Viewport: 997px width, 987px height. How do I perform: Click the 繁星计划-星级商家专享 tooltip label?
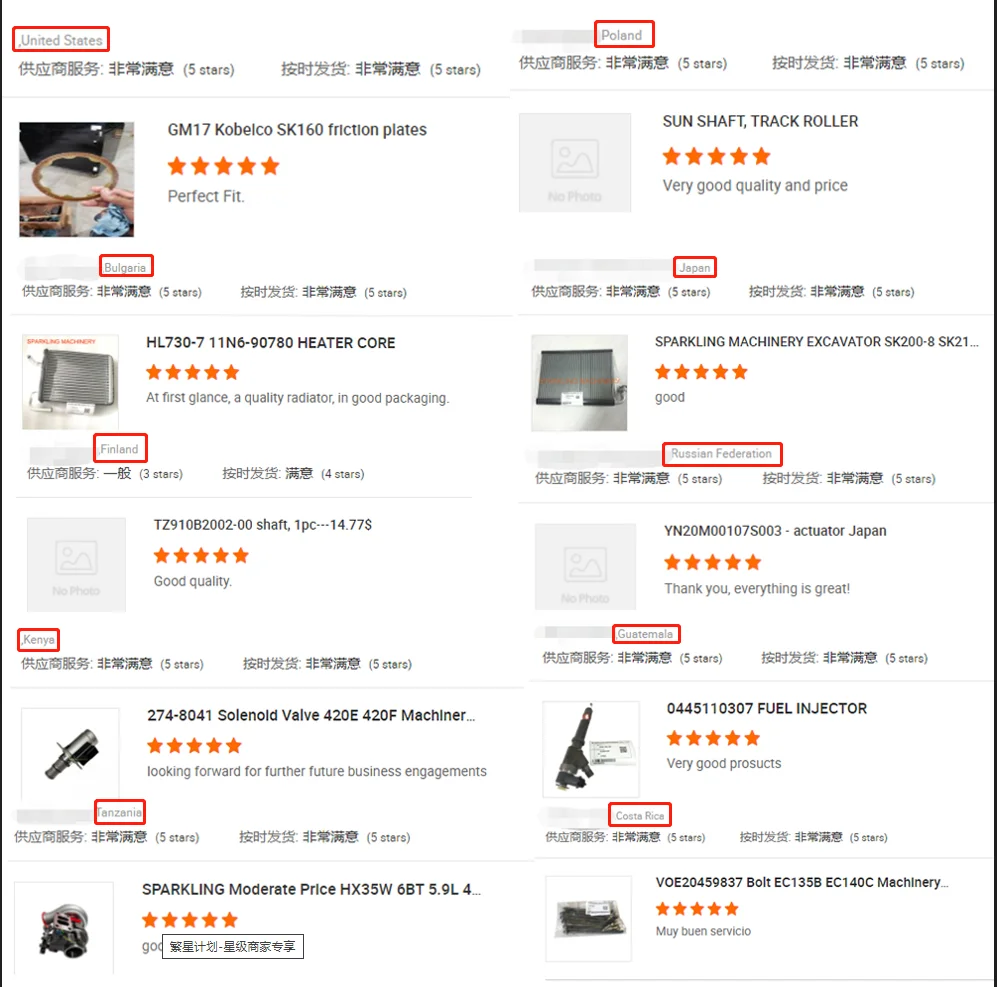pos(233,946)
